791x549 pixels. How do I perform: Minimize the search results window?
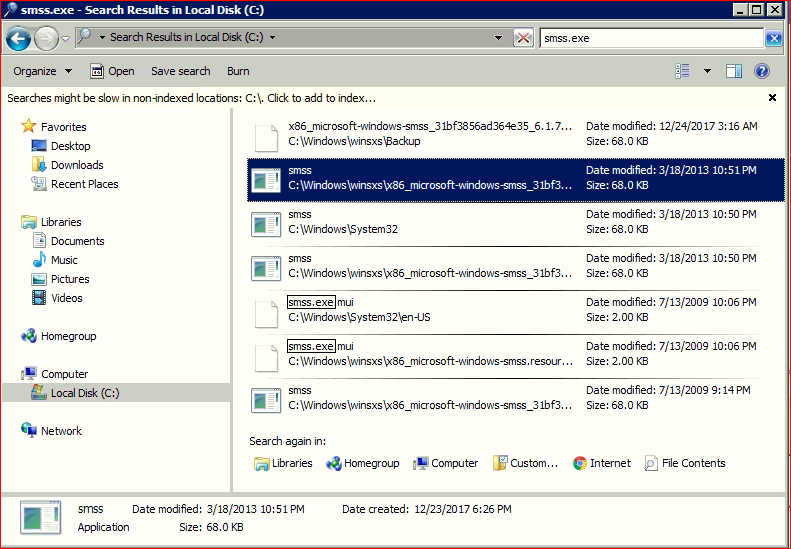point(740,10)
